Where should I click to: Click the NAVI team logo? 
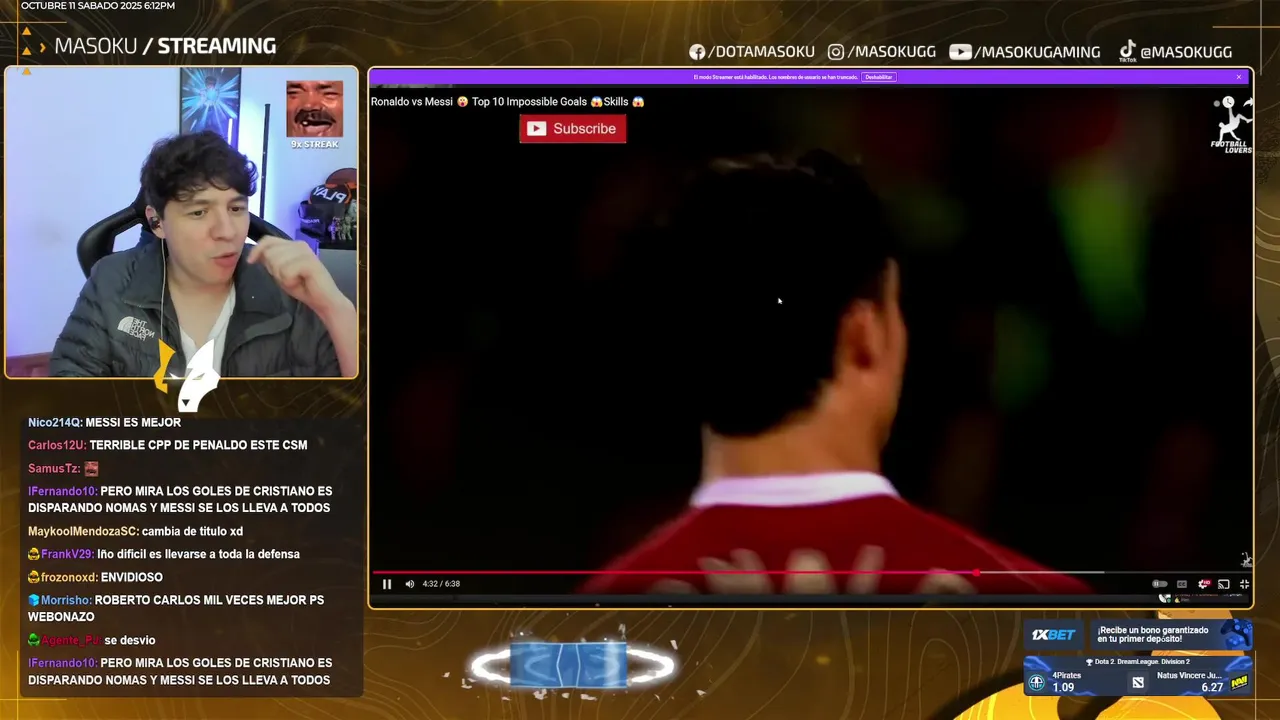[x=1240, y=682]
